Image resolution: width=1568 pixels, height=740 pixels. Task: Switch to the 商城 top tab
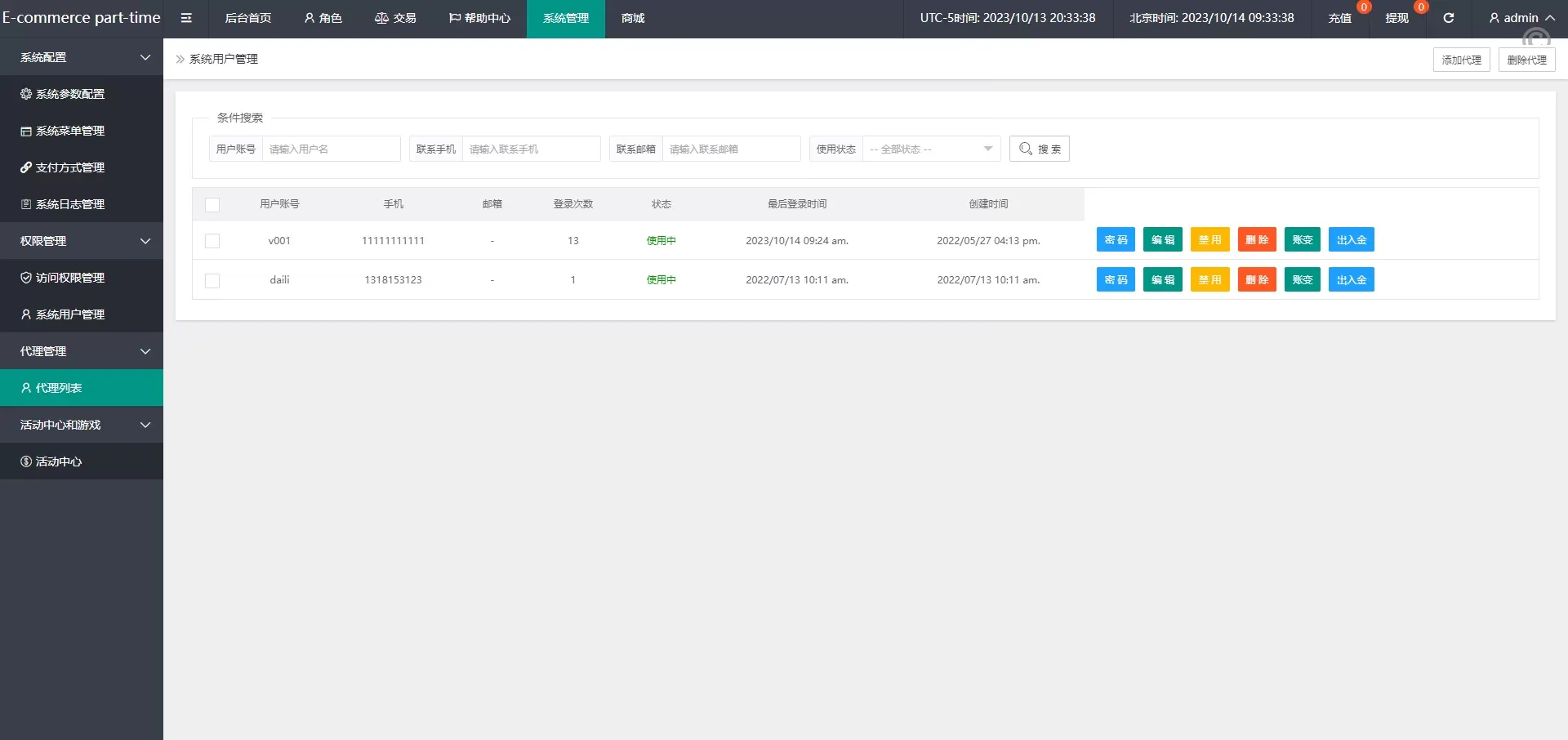pos(633,18)
